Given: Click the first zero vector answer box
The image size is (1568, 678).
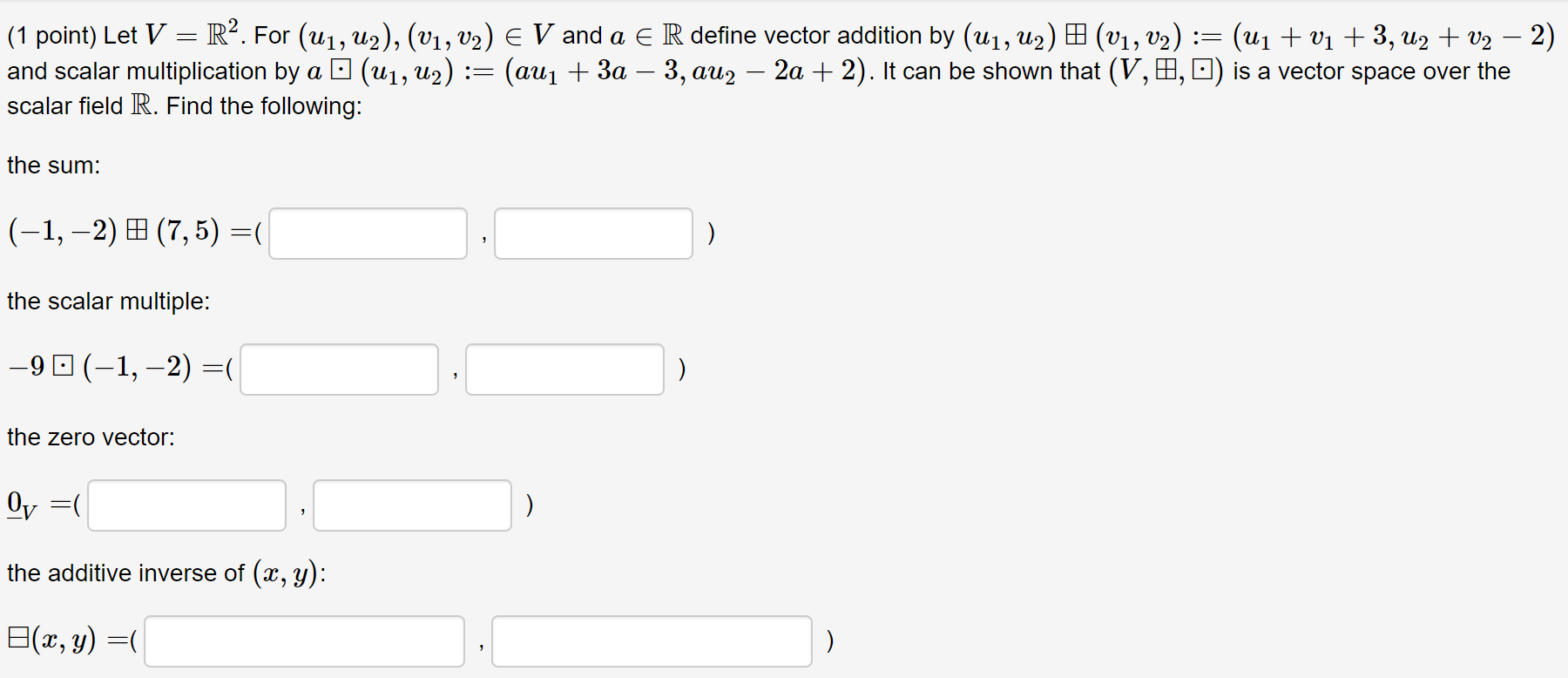Looking at the screenshot, I should [186, 505].
